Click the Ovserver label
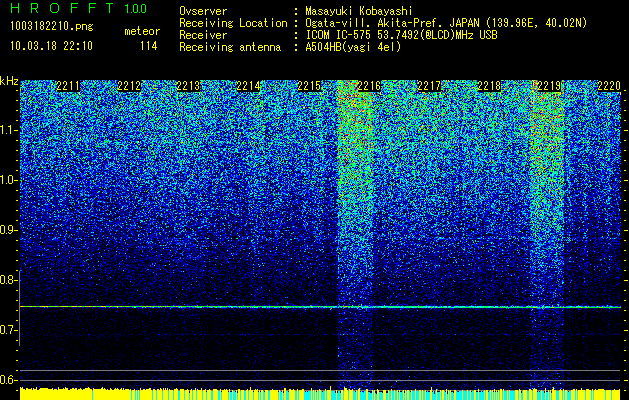This screenshot has height=400, width=629. point(203,11)
